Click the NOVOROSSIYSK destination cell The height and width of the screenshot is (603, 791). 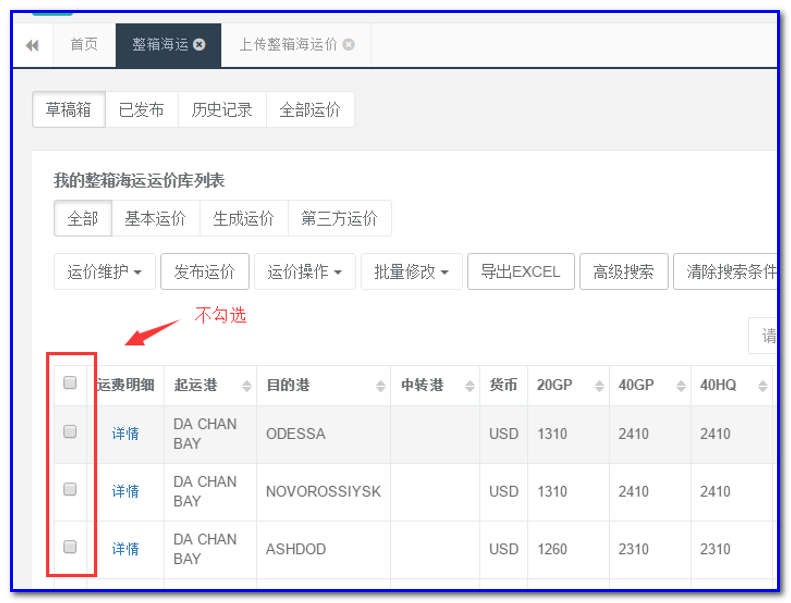323,491
